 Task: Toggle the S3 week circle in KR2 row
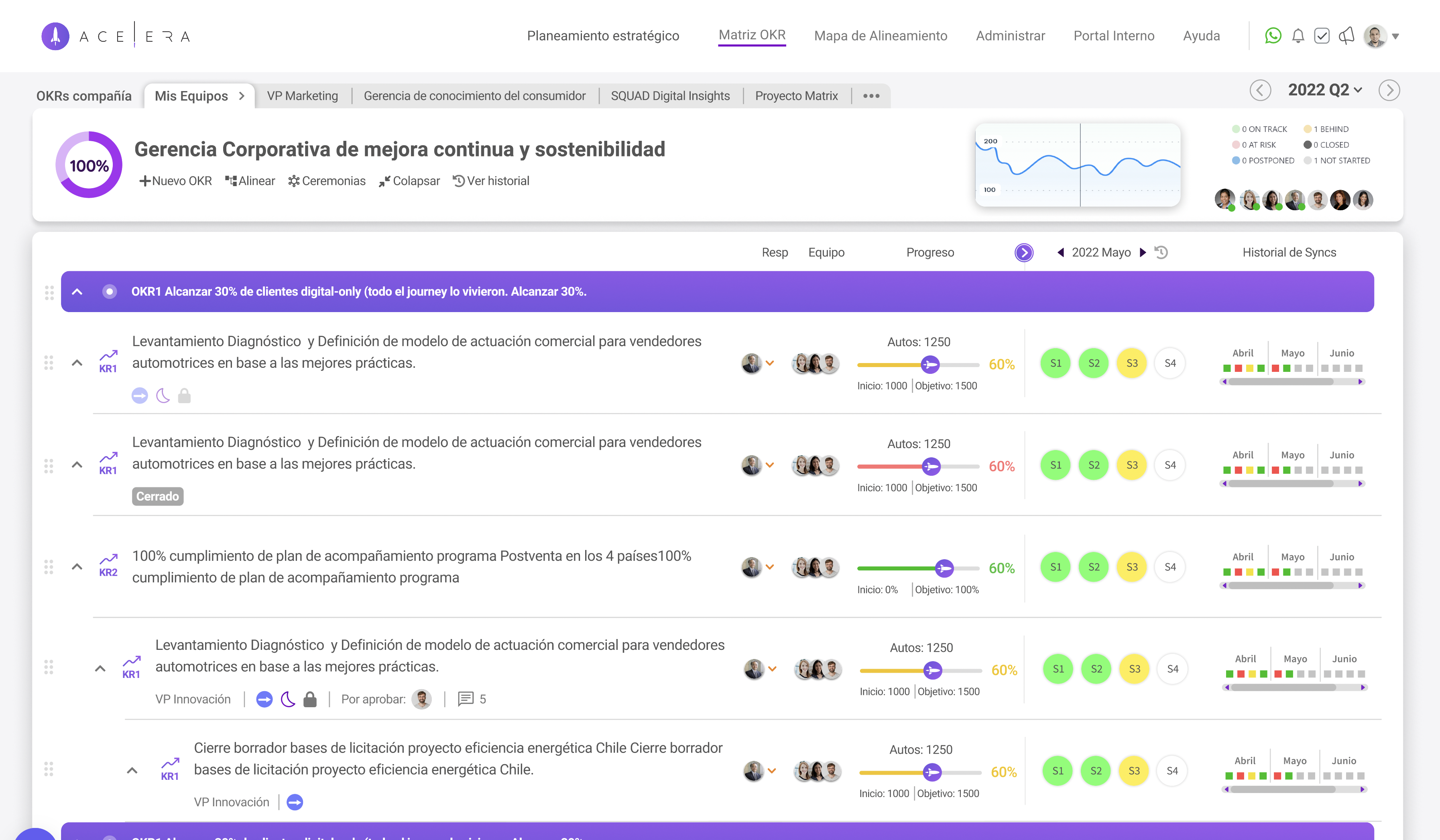click(1131, 567)
